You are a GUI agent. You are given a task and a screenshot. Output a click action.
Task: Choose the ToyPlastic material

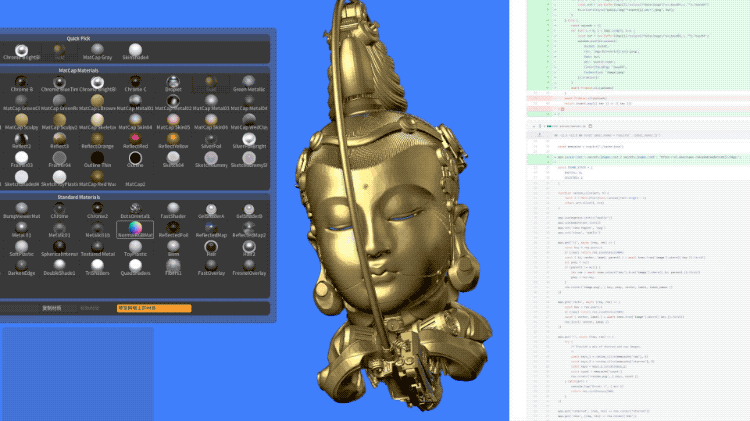pyautogui.click(x=135, y=249)
